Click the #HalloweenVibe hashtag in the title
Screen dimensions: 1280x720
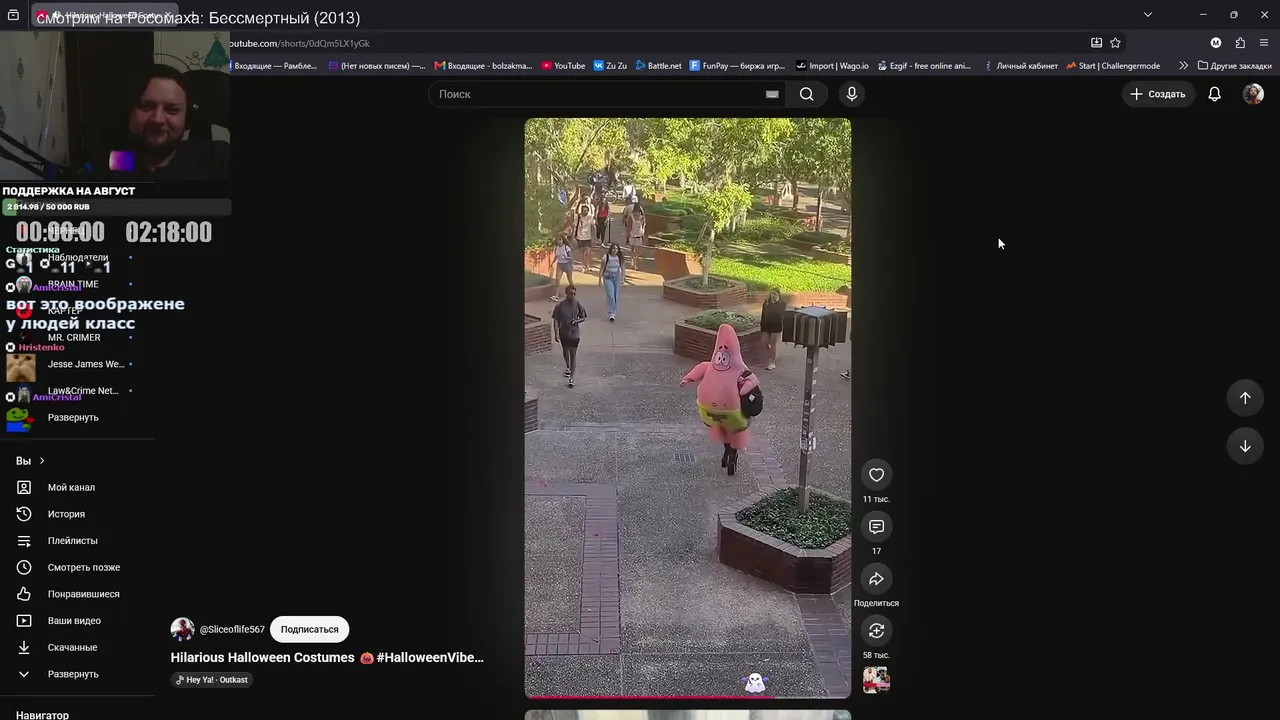click(430, 658)
